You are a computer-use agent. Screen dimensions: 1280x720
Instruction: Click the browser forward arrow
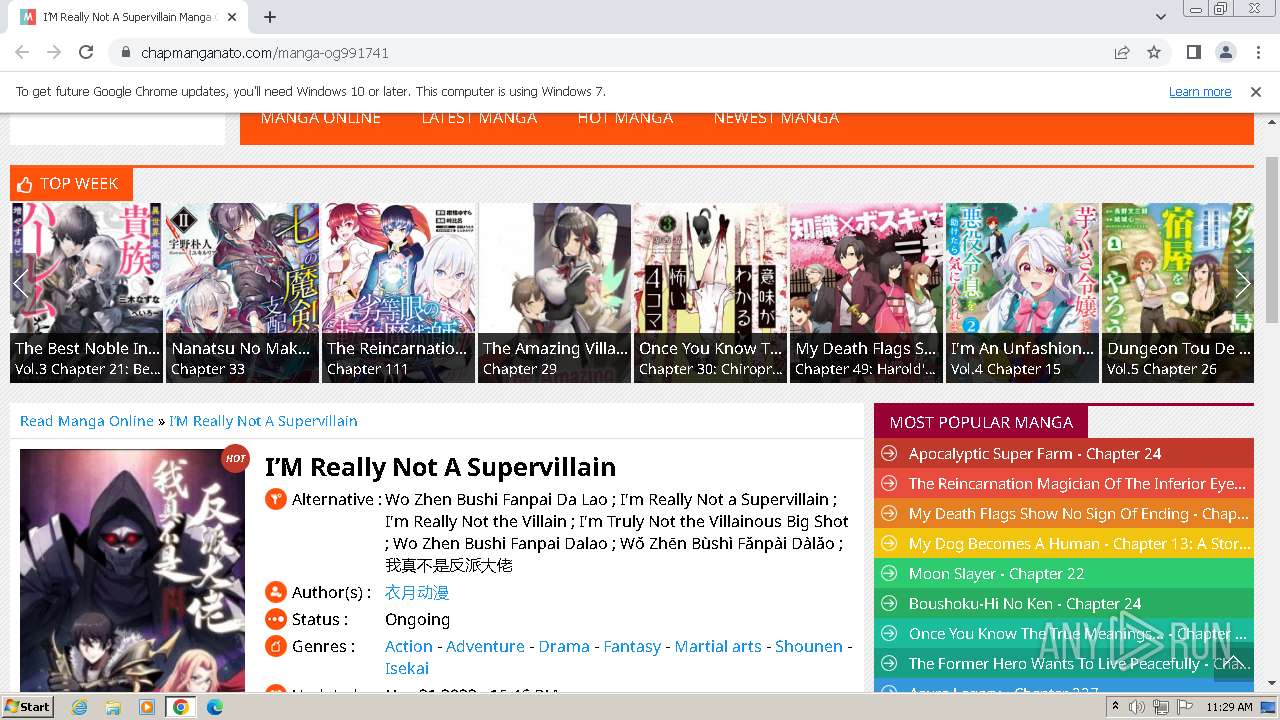pos(54,52)
